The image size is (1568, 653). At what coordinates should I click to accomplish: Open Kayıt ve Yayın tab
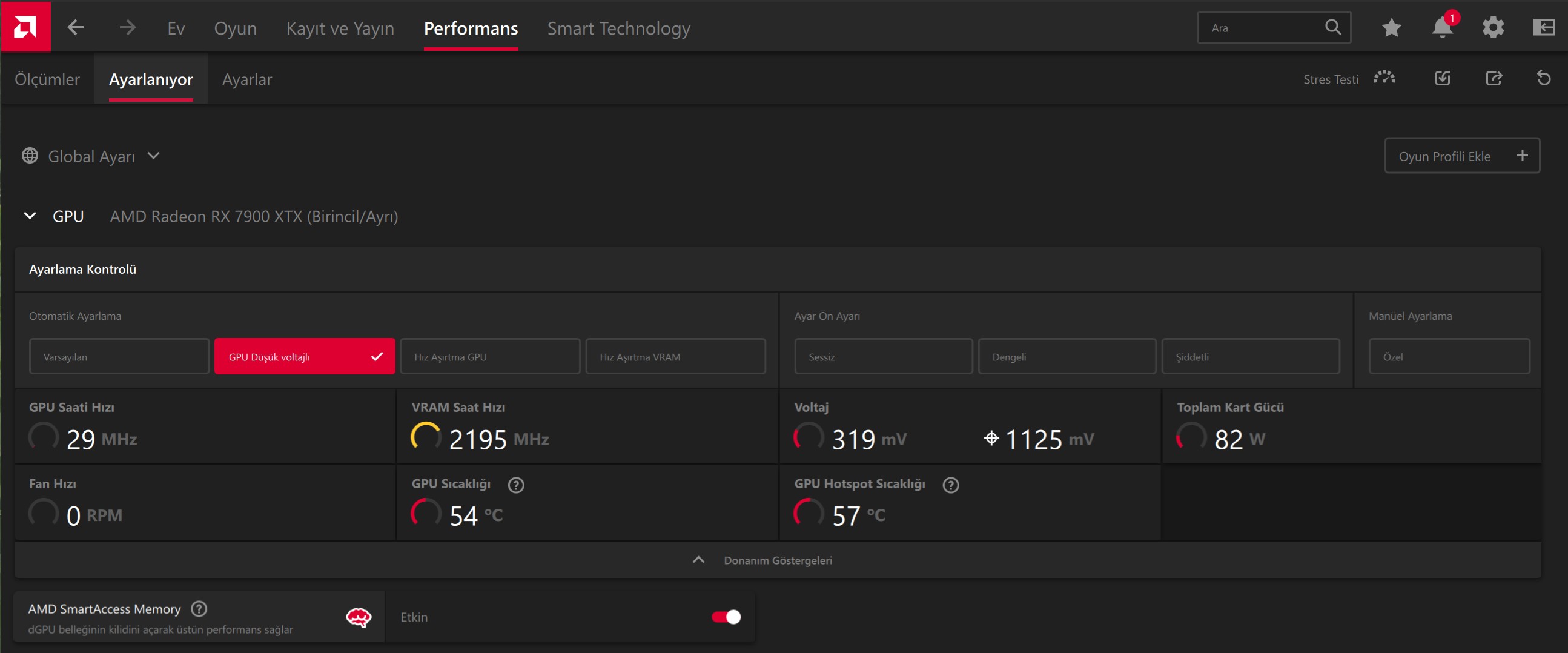tap(340, 28)
